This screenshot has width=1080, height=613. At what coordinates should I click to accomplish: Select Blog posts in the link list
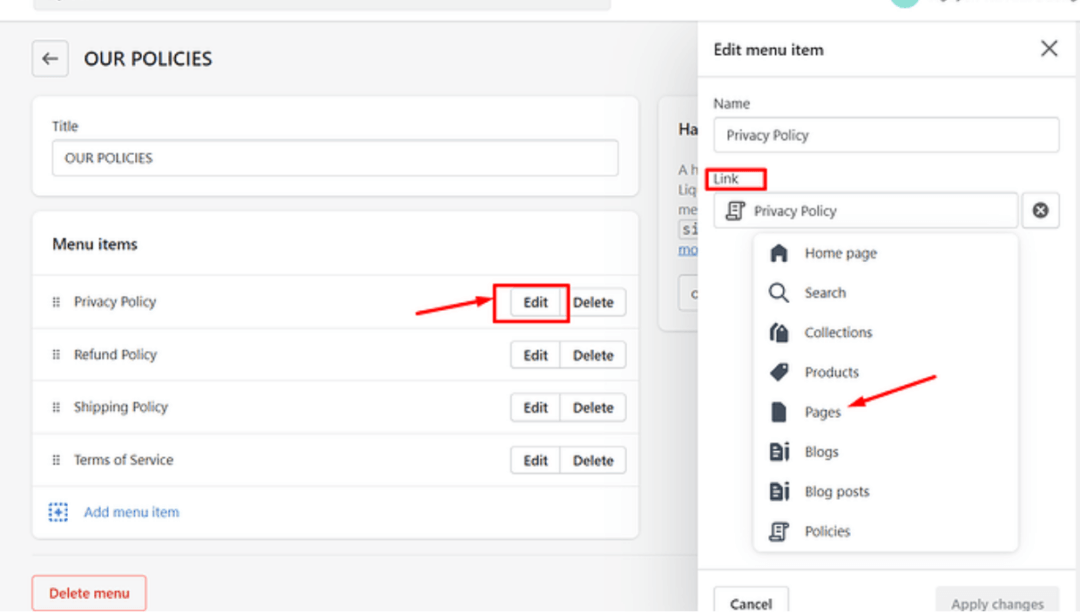pos(836,492)
